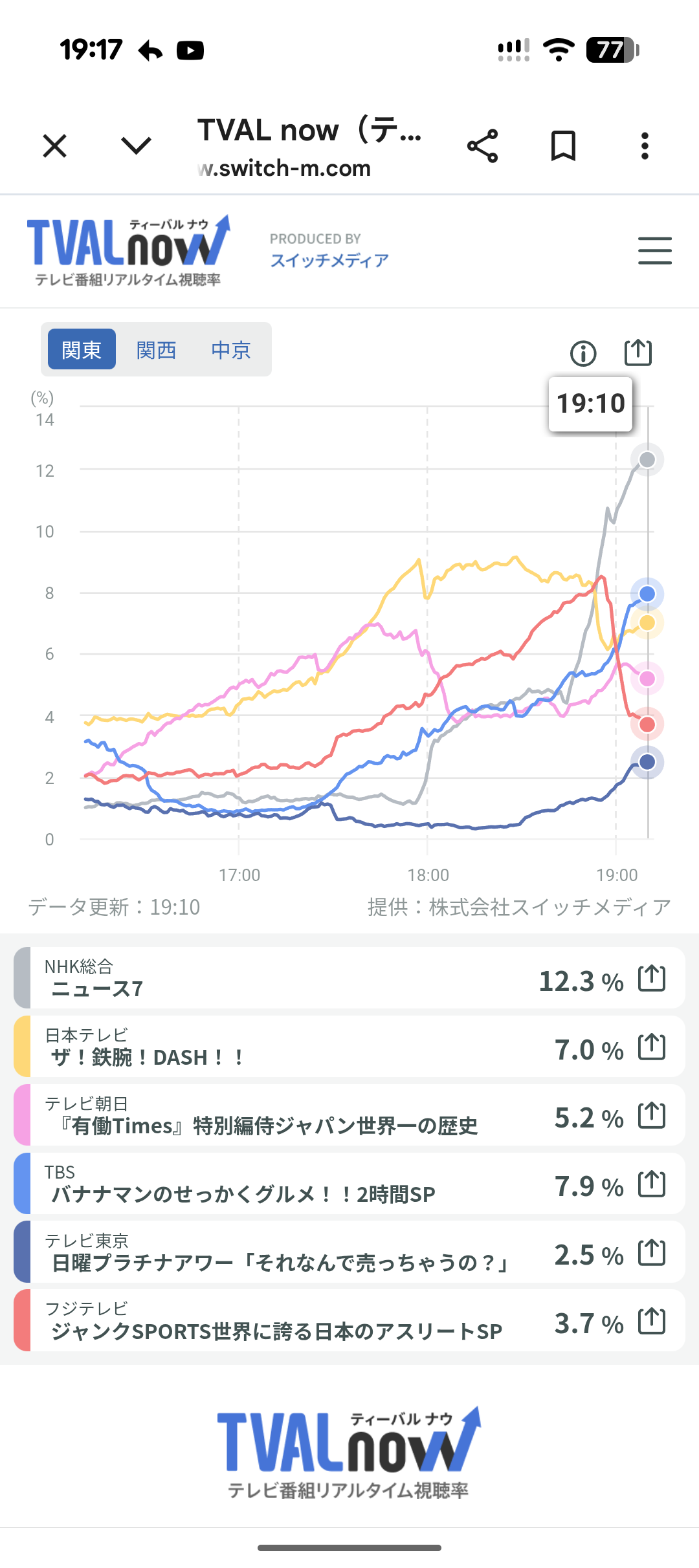Share the テレビ東京 program rating
699x1568 pixels.
(x=652, y=1252)
